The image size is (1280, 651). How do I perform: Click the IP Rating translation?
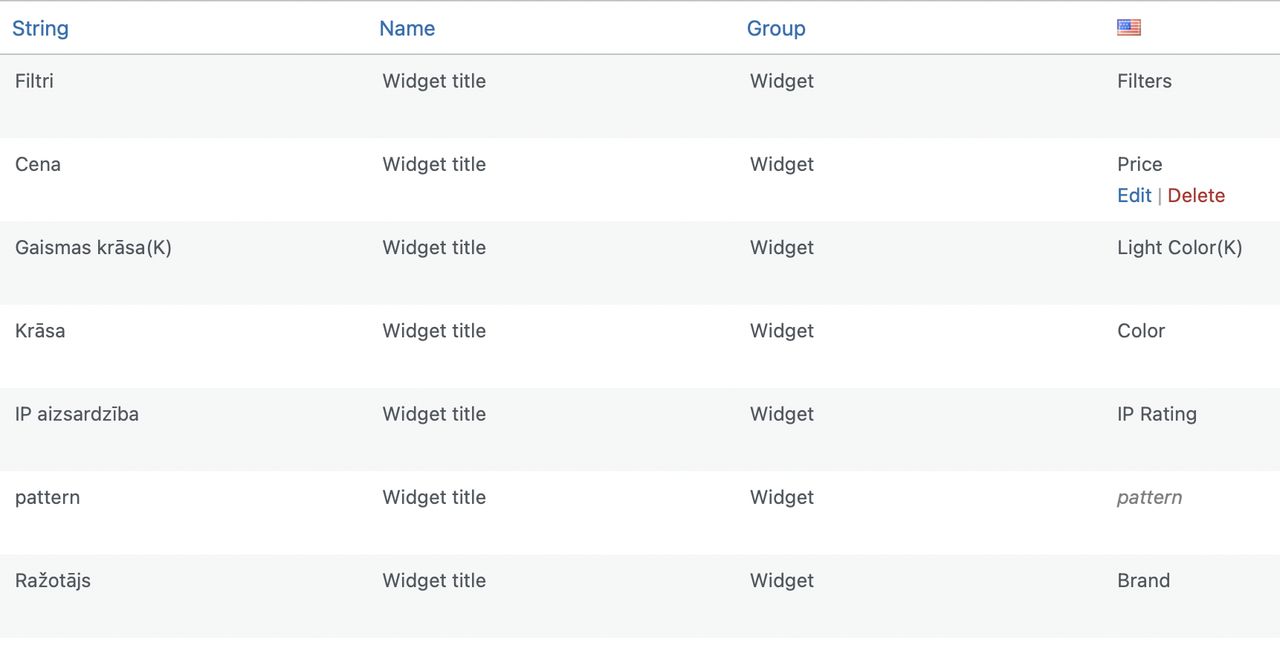(x=1156, y=414)
